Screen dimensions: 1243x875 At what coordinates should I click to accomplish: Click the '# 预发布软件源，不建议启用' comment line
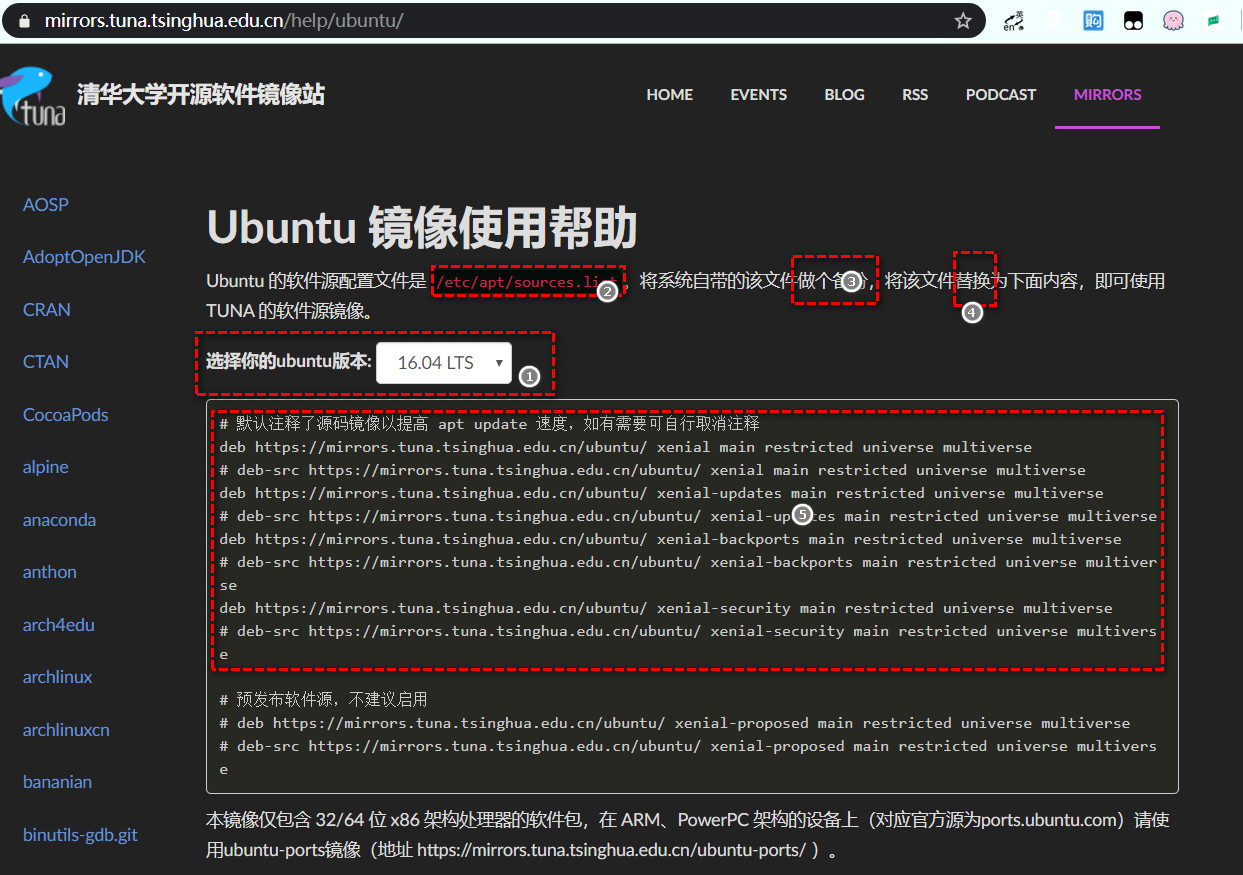(x=324, y=699)
